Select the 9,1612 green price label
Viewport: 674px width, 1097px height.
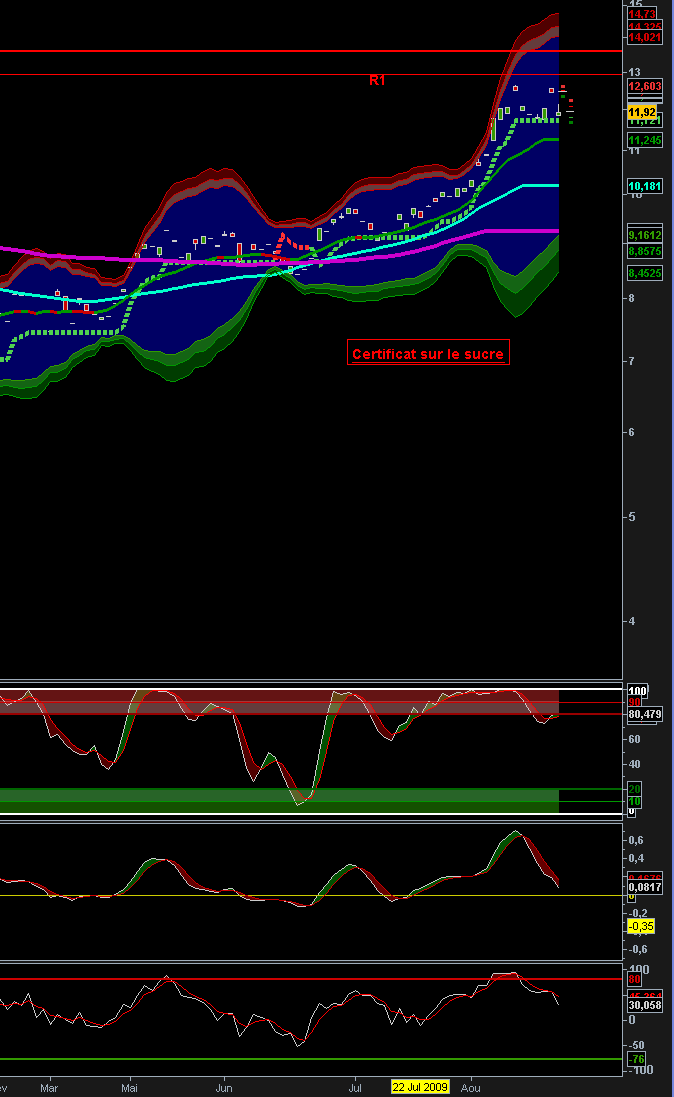pyautogui.click(x=645, y=235)
